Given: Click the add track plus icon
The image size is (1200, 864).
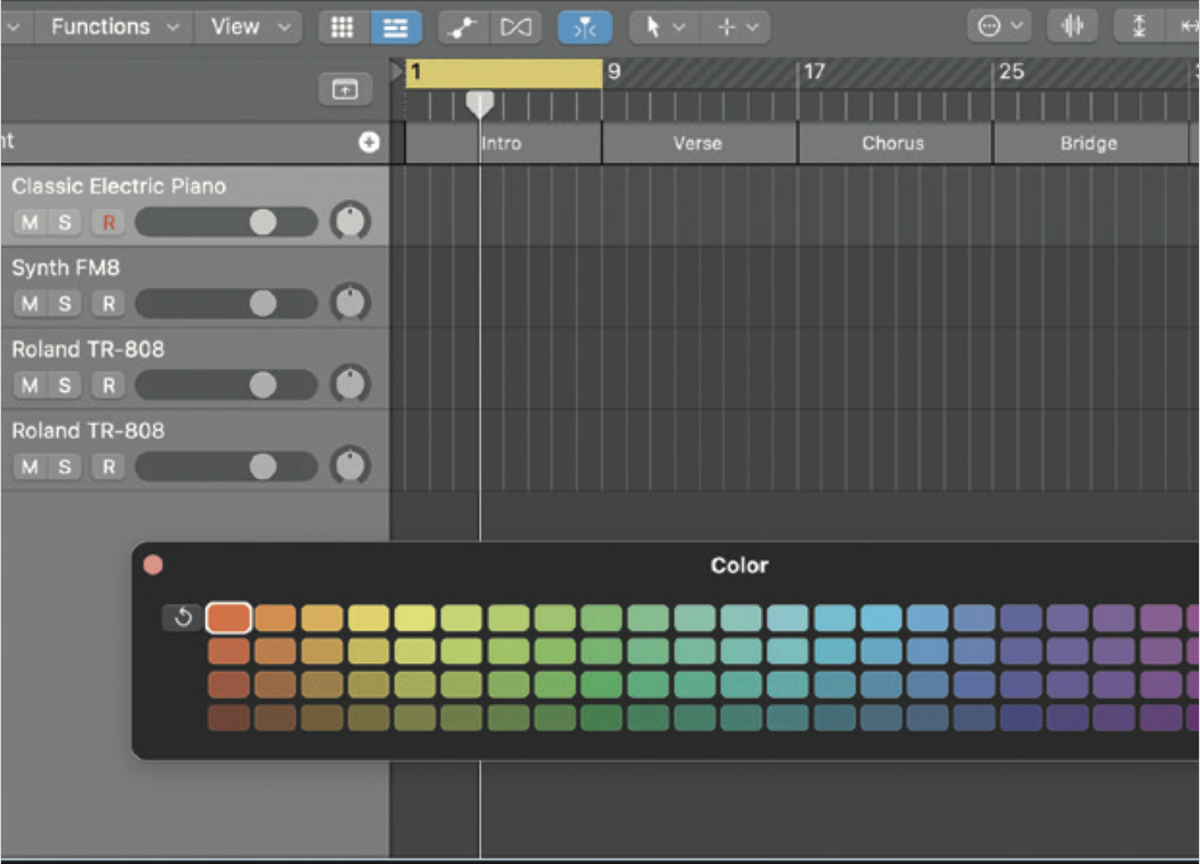Looking at the screenshot, I should (369, 142).
